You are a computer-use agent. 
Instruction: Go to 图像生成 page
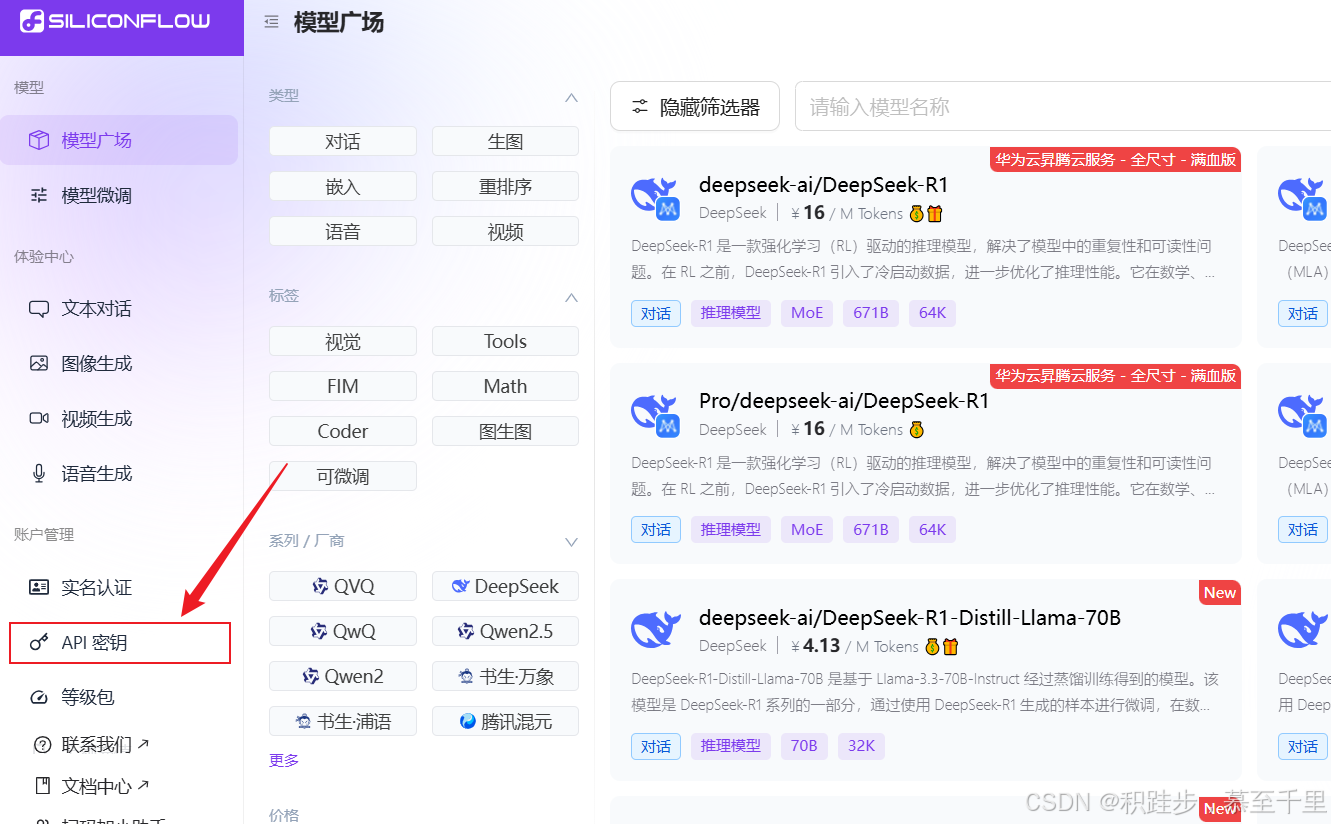(x=120, y=363)
